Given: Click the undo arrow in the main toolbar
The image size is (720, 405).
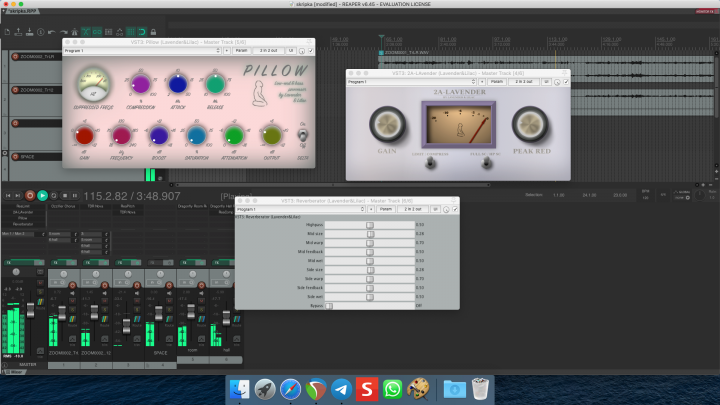Looking at the screenshot, I should click(x=51, y=32).
